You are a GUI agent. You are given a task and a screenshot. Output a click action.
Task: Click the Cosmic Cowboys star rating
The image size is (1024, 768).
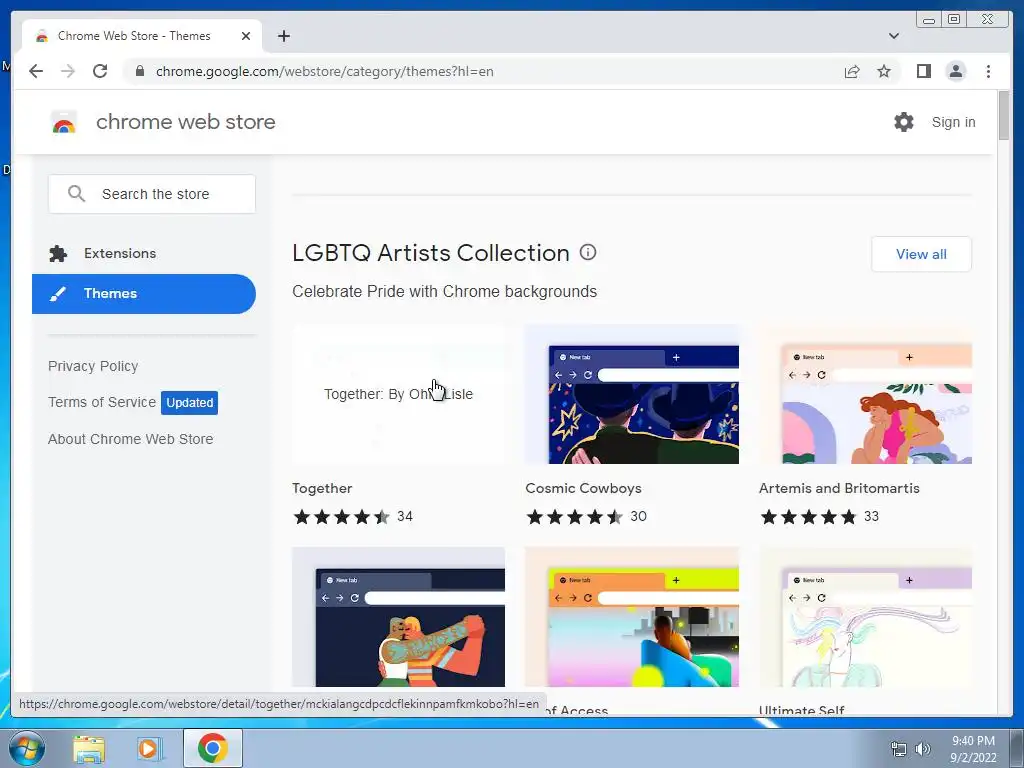click(x=575, y=517)
